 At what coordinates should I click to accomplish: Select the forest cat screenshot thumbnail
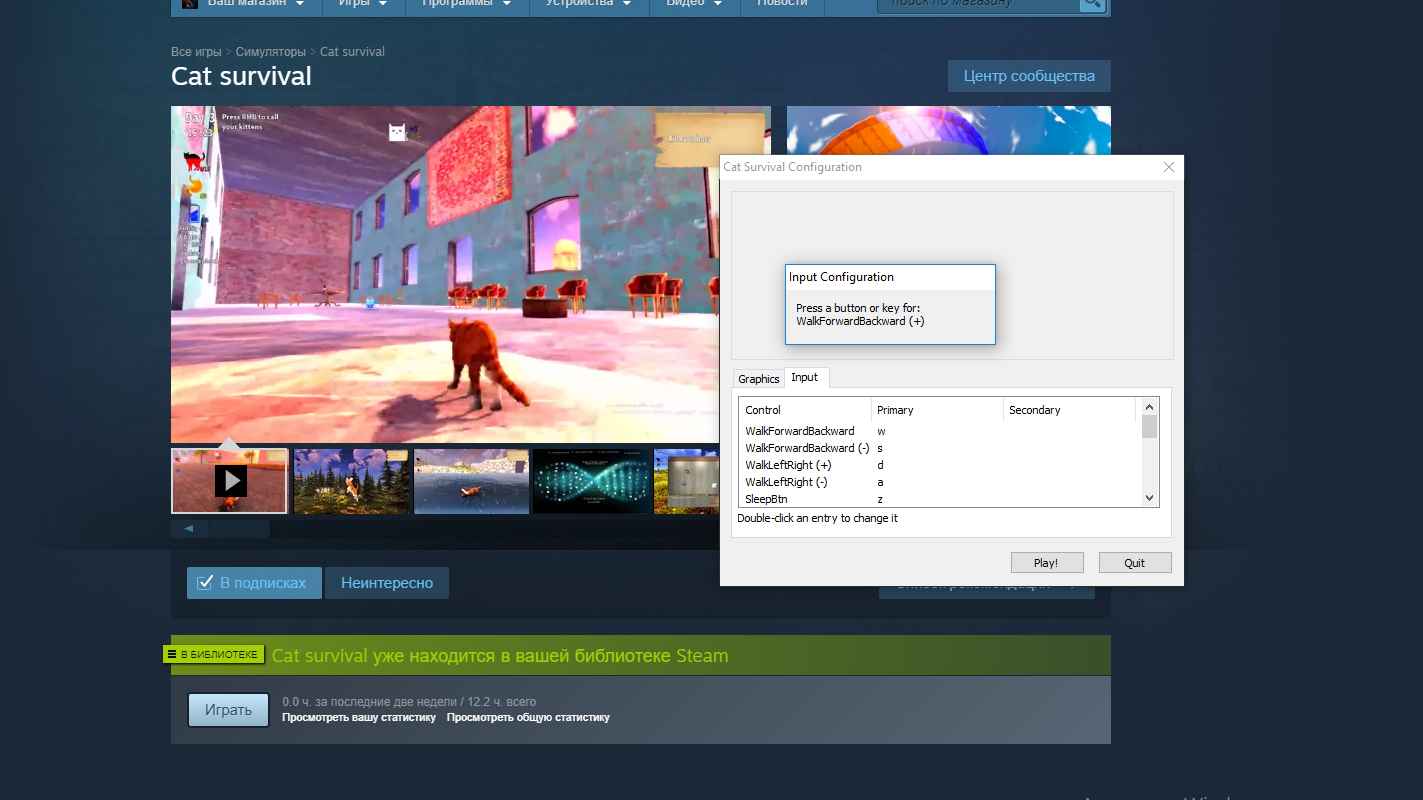coord(351,481)
